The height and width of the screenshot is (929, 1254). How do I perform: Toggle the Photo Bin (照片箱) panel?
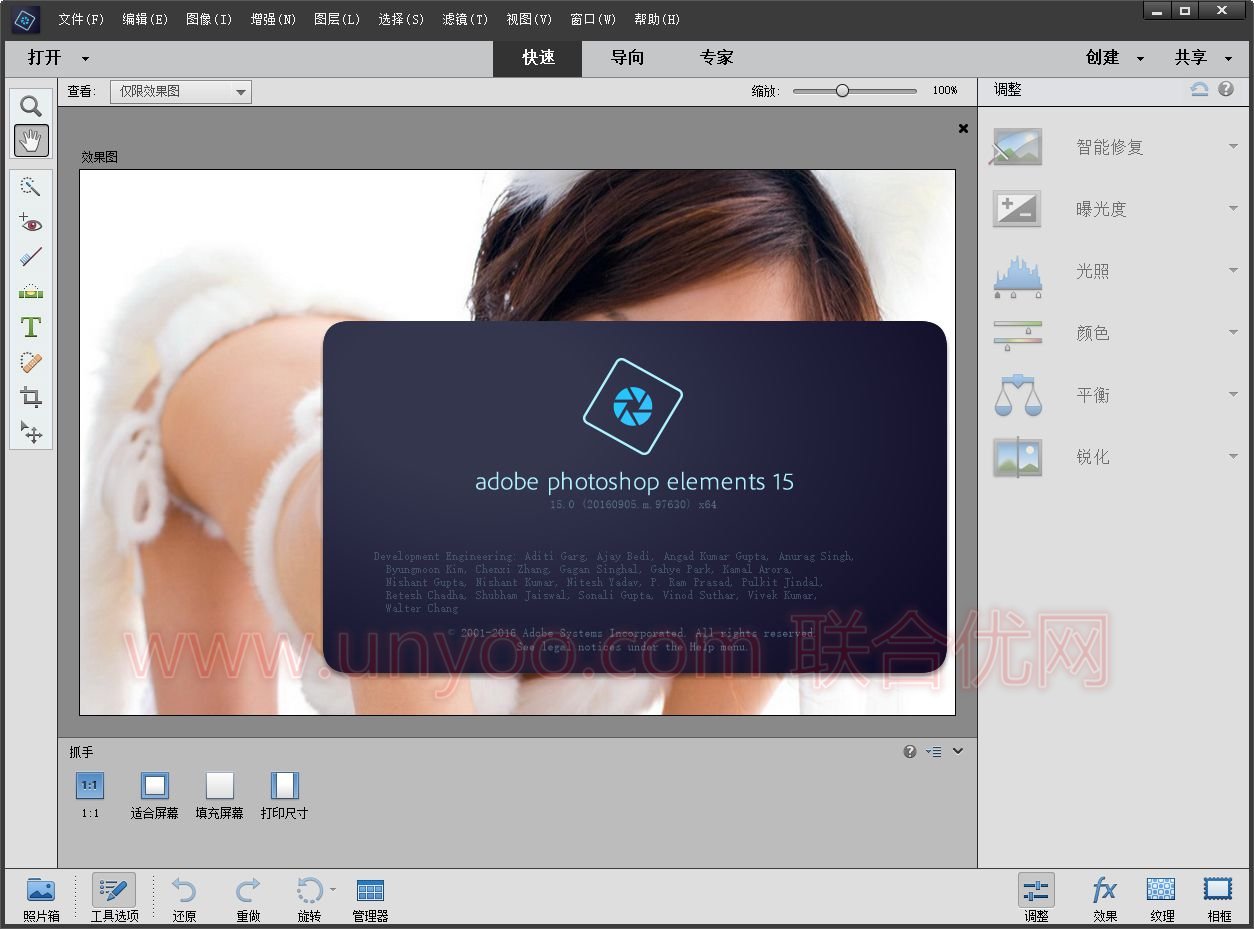coord(41,897)
